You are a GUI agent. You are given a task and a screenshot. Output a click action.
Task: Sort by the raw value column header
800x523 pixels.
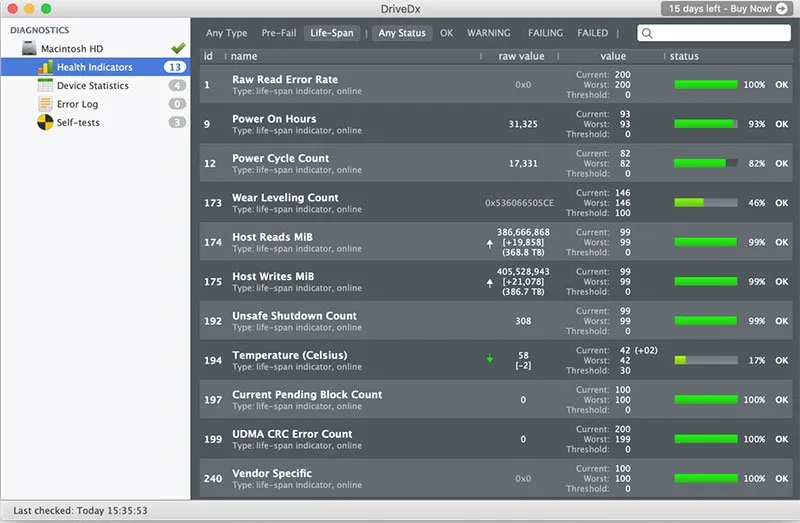(521, 56)
